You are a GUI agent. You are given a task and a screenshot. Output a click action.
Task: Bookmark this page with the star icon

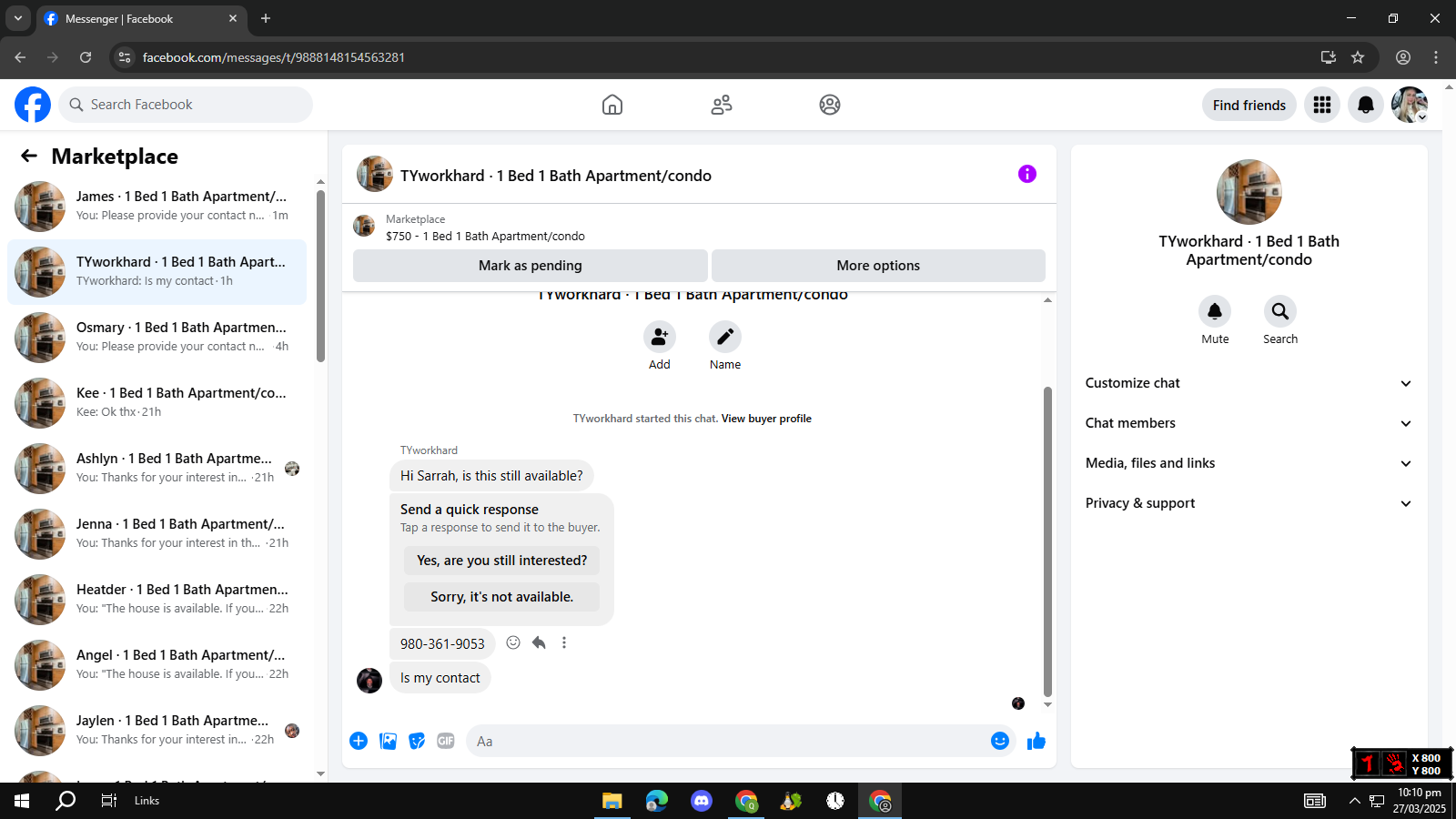click(x=1358, y=57)
